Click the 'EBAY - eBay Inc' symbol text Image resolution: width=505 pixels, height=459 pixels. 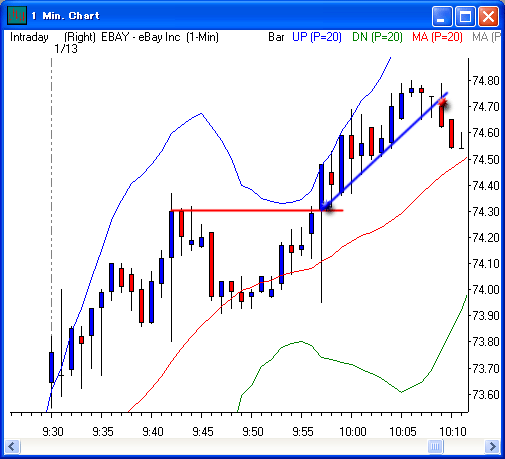[x=141, y=37]
